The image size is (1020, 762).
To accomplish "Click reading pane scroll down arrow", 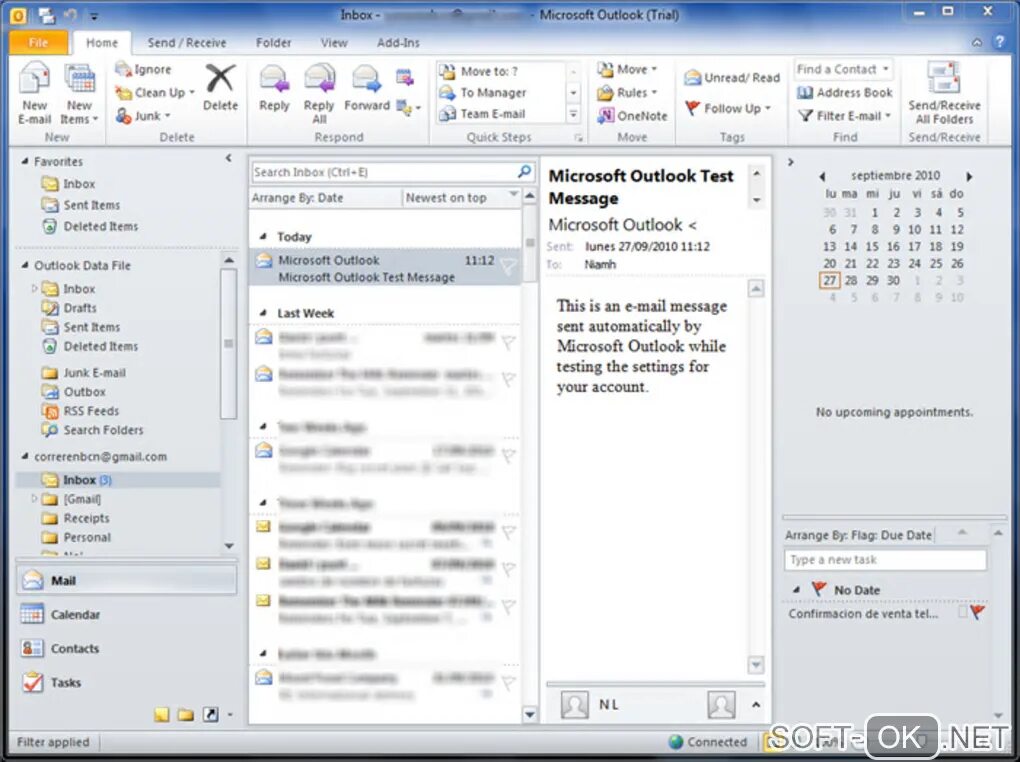I will pyautogui.click(x=756, y=664).
